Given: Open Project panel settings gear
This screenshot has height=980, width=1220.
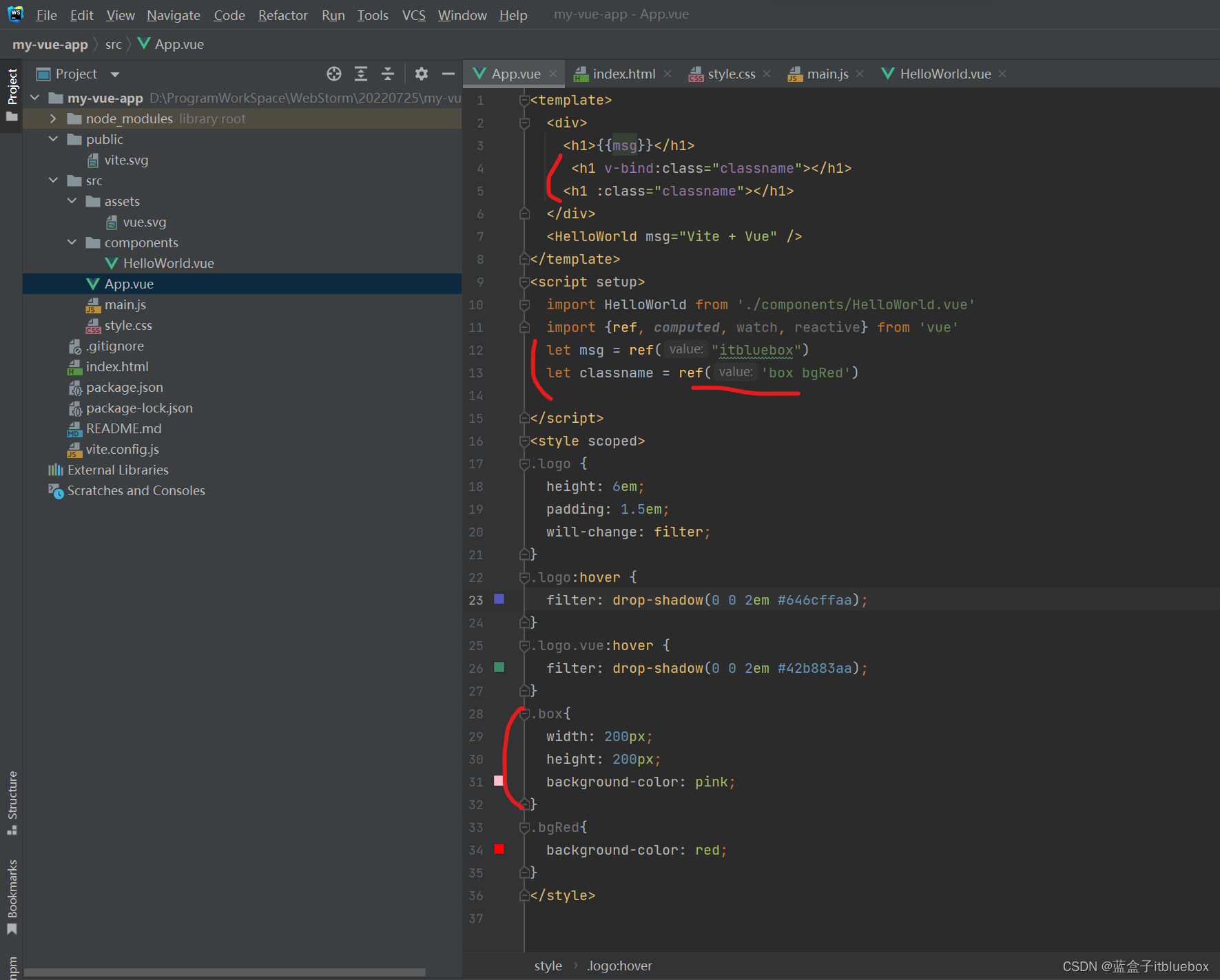Looking at the screenshot, I should tap(422, 74).
